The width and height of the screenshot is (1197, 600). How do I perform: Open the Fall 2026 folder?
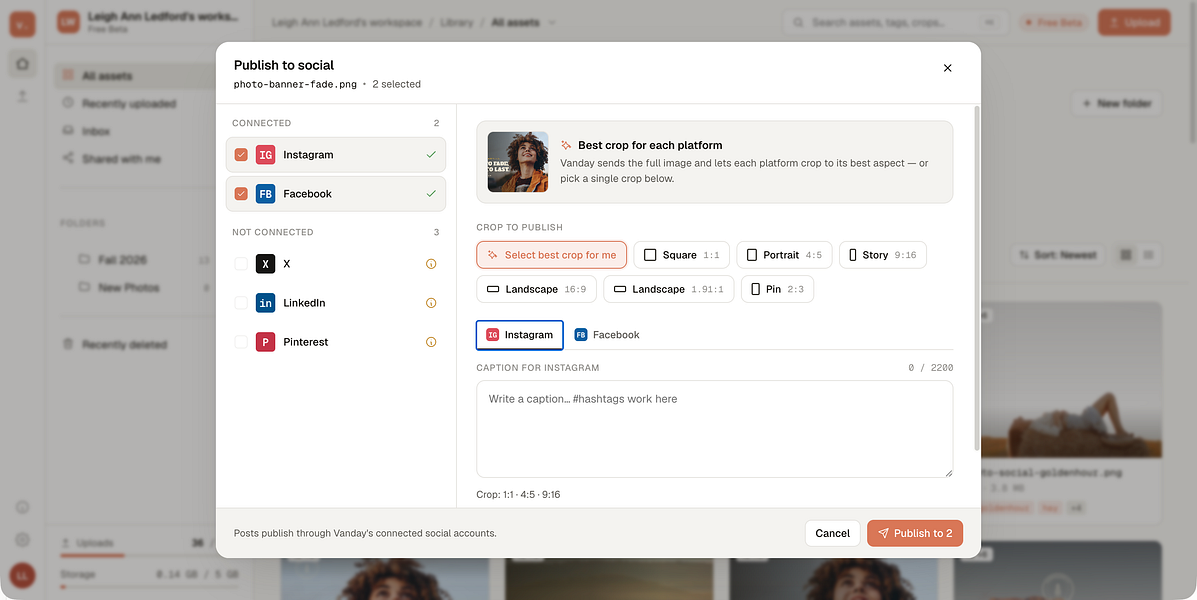[144, 260]
